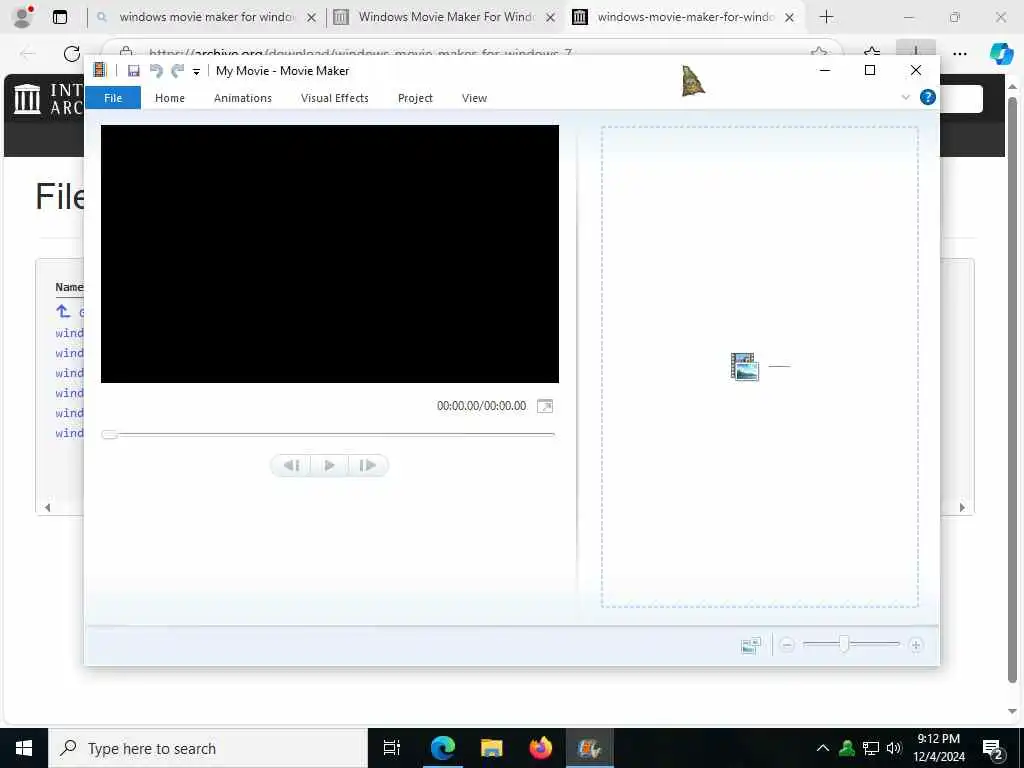Click the Save project icon in quick access toolbar
The height and width of the screenshot is (768, 1024).
(x=134, y=71)
